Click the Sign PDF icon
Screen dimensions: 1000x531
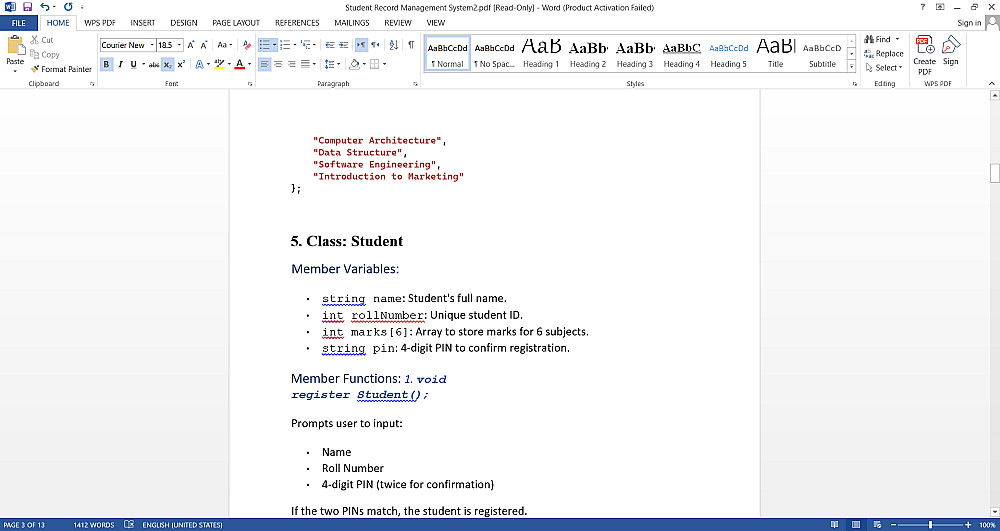[950, 50]
